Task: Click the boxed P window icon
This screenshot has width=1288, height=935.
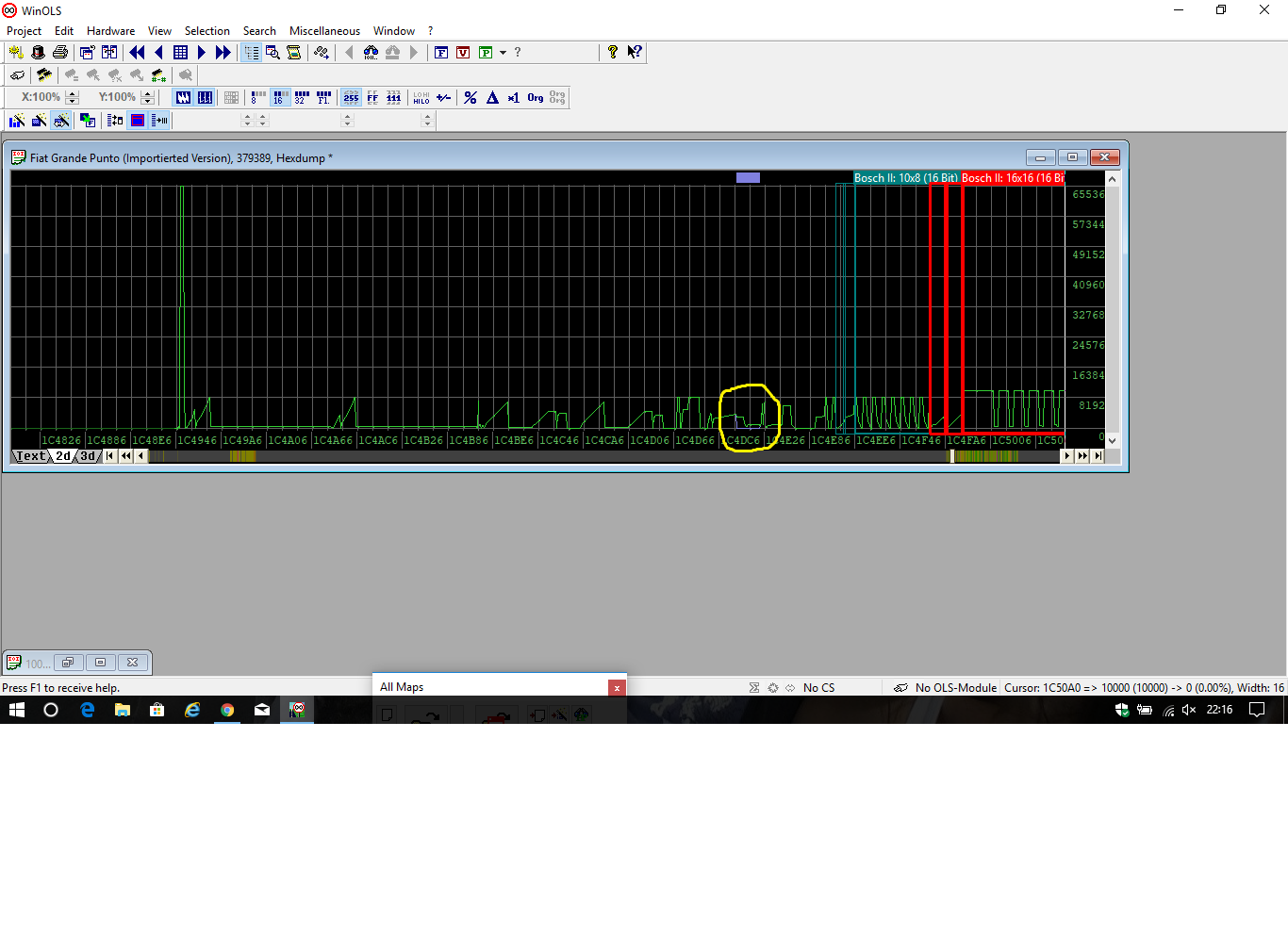Action: 486,53
